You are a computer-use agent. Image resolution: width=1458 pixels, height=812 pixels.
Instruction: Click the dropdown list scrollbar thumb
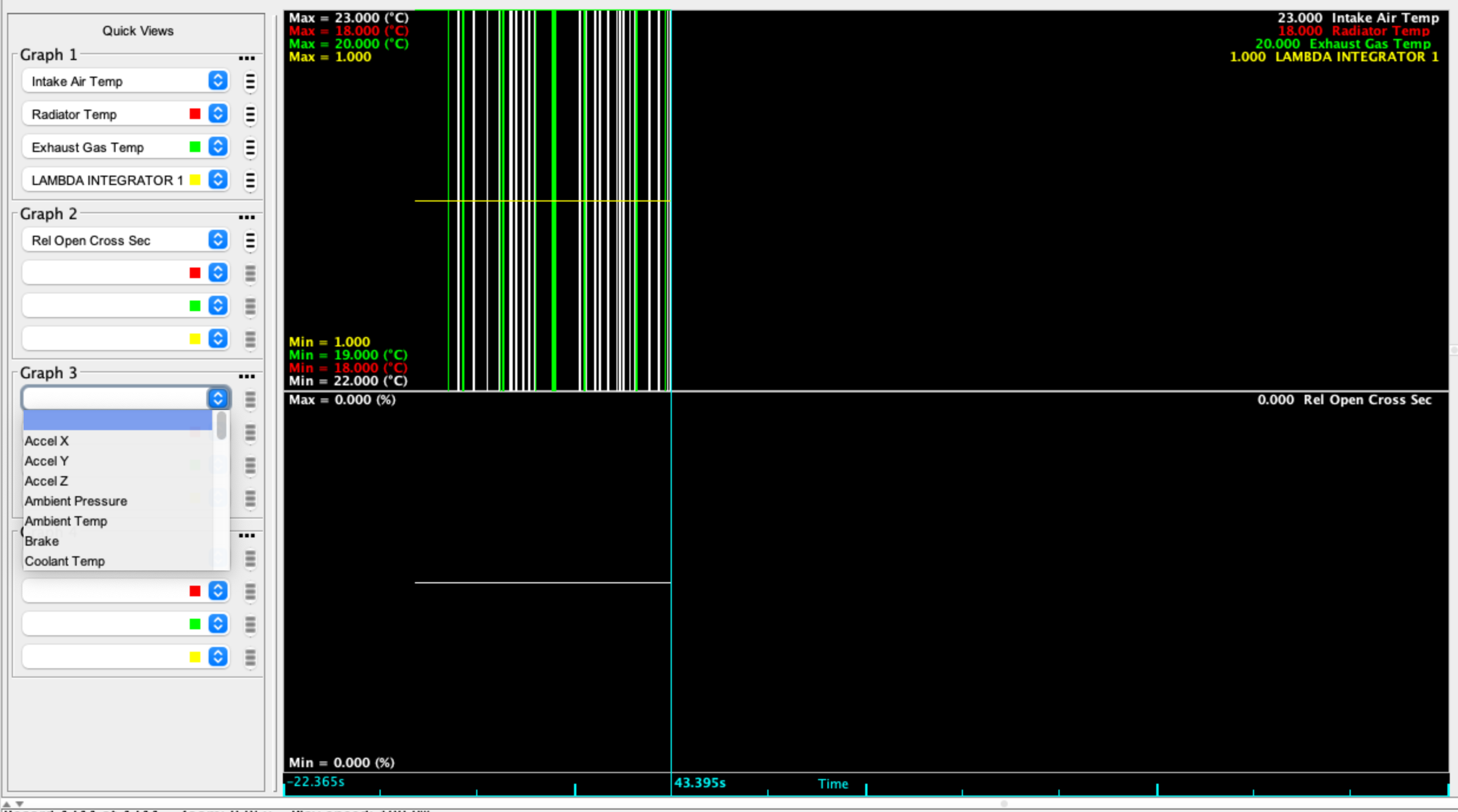pos(222,425)
